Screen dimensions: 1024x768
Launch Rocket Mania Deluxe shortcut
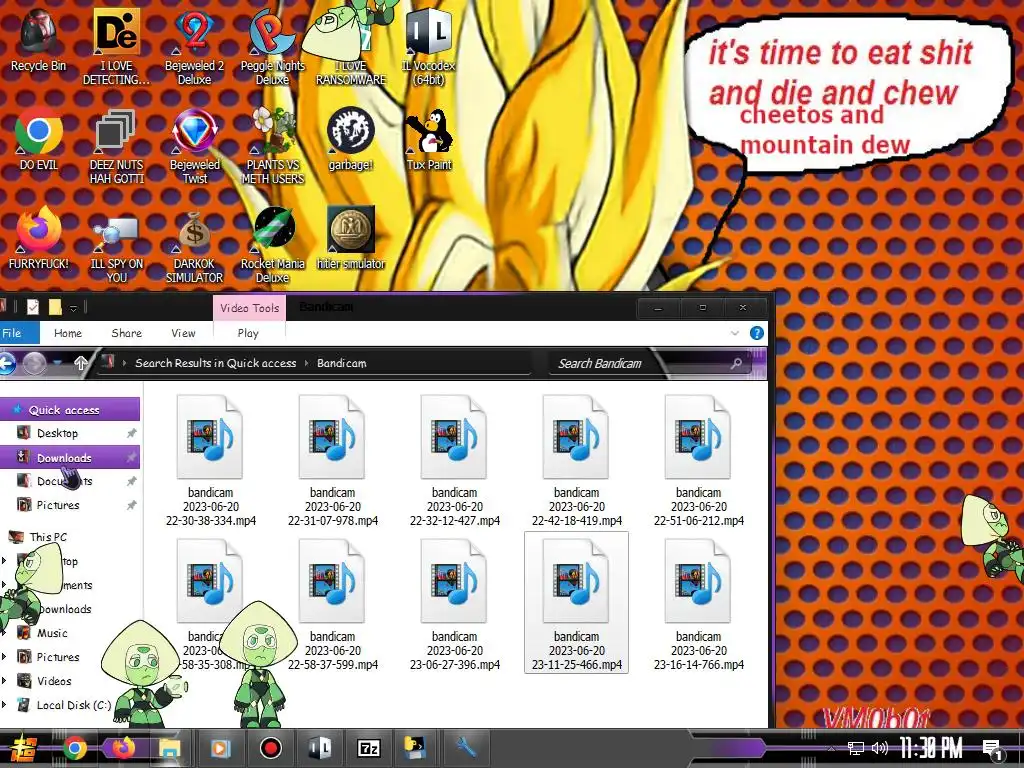click(272, 244)
